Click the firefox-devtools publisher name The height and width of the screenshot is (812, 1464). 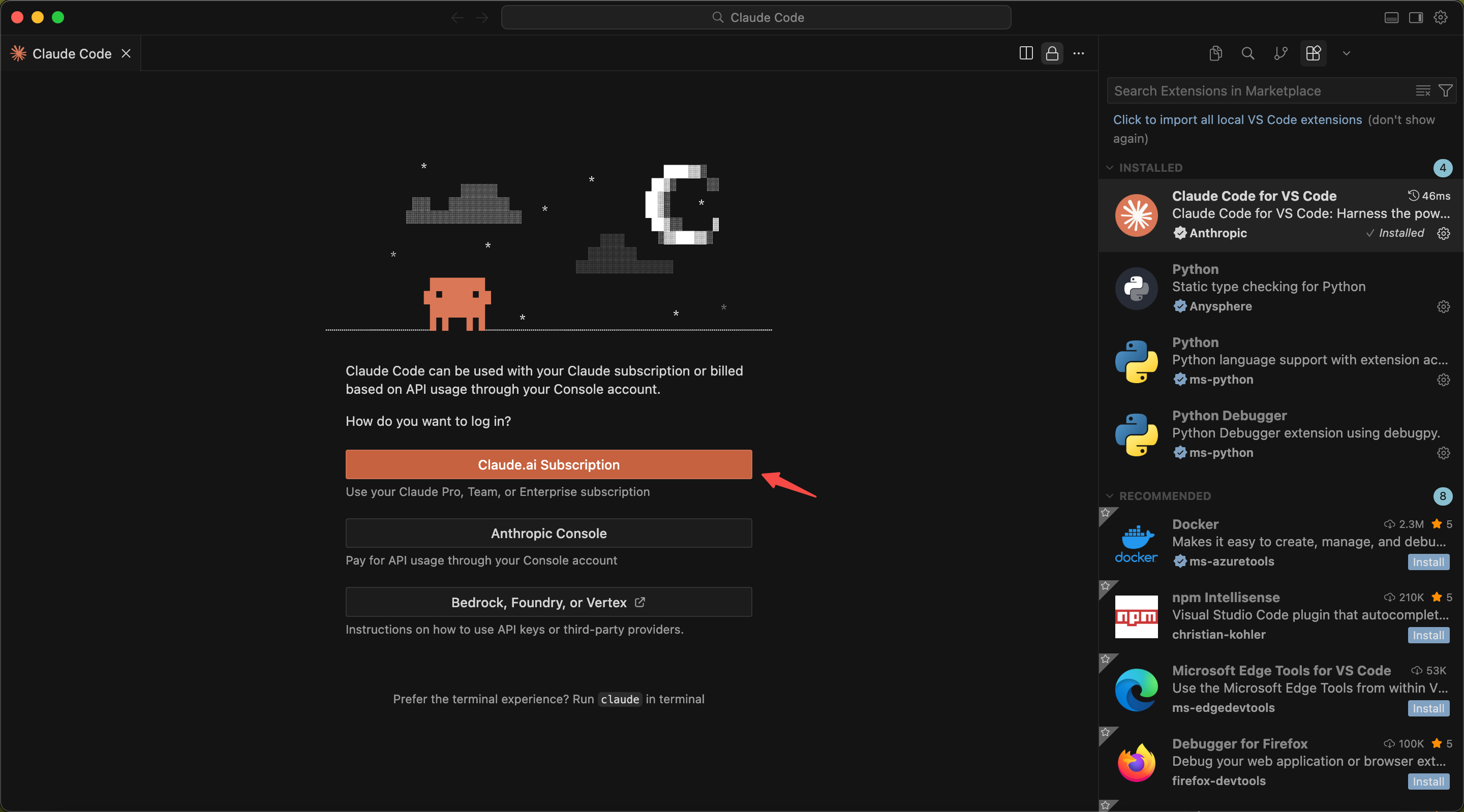click(1218, 782)
